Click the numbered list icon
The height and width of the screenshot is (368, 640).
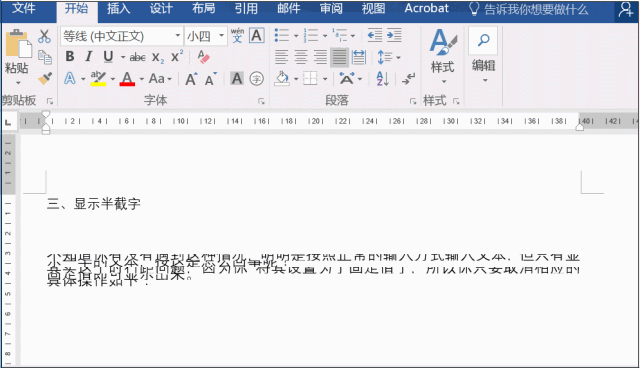tap(311, 35)
